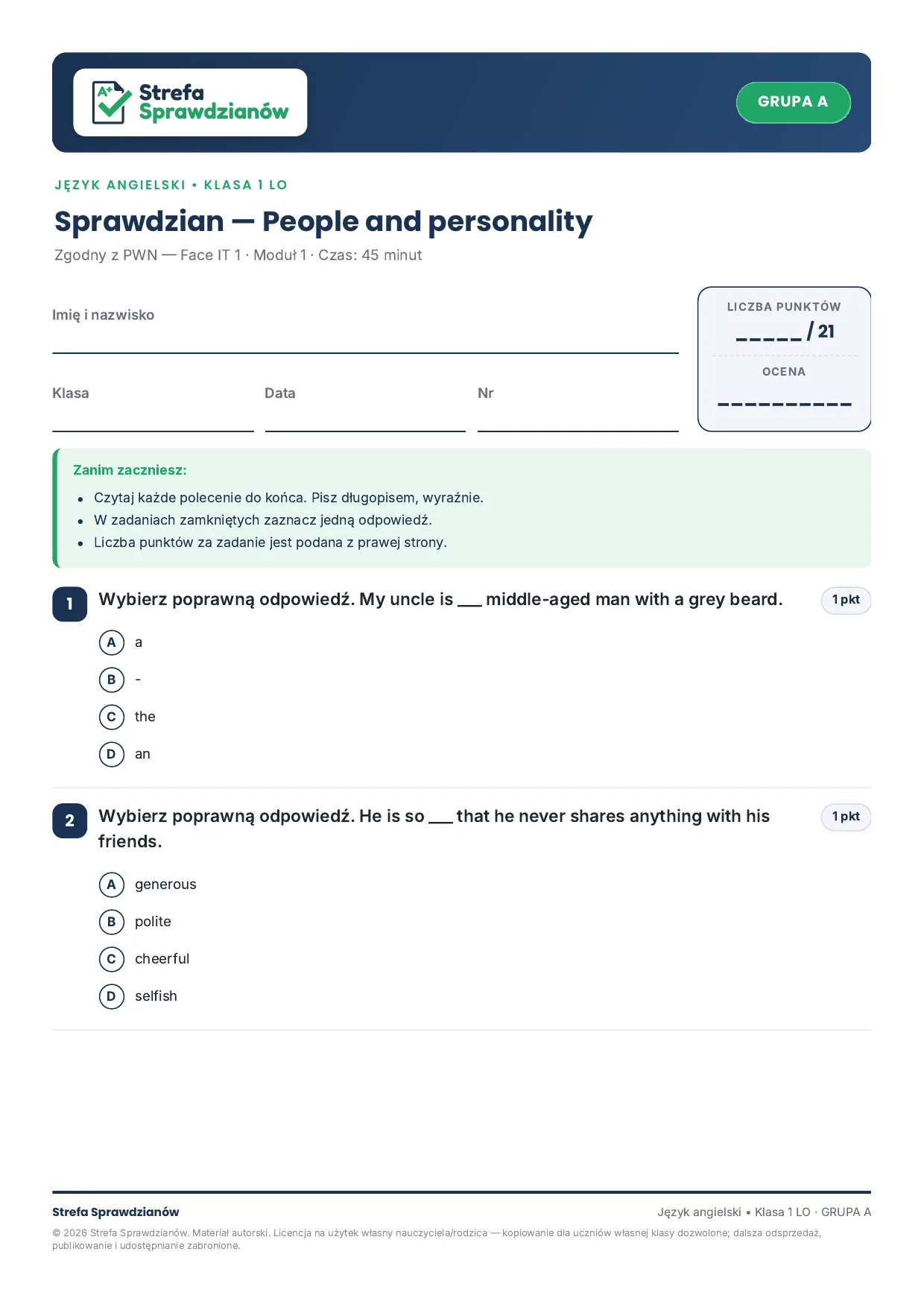The height and width of the screenshot is (1307, 924).
Task: Click the 'Imię i nazwisko' name line
Action: pyautogui.click(x=365, y=352)
